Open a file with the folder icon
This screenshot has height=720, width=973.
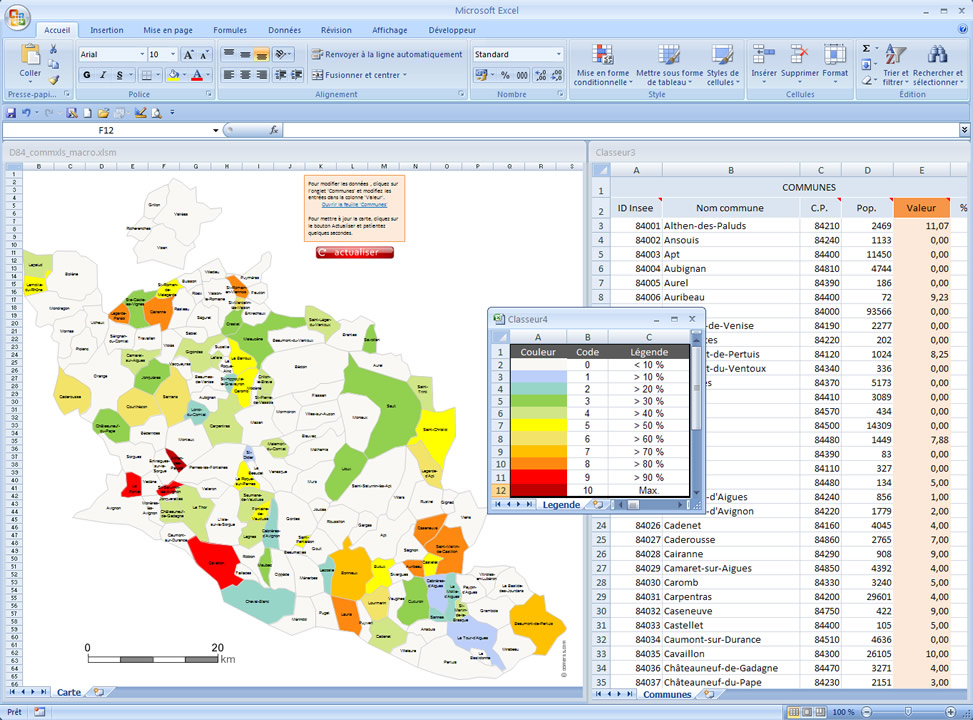point(103,113)
